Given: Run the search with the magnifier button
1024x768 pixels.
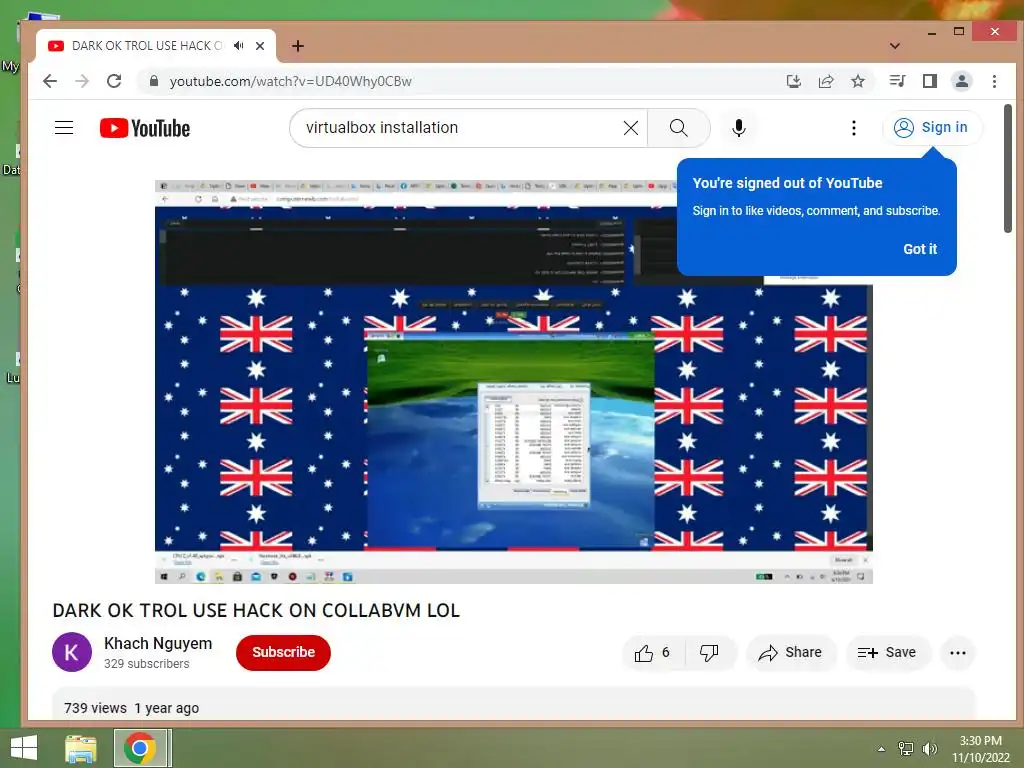Looking at the screenshot, I should tap(679, 128).
